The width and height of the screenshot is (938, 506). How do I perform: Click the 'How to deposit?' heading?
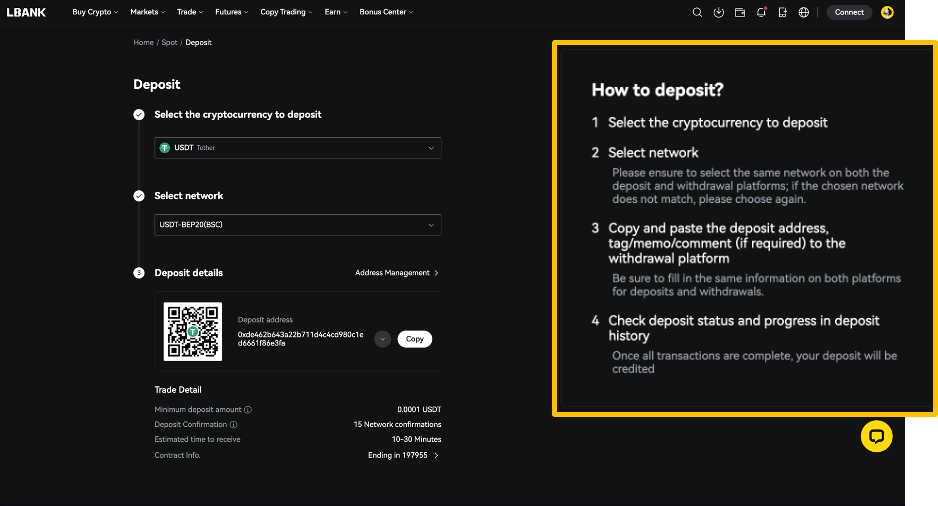657,90
